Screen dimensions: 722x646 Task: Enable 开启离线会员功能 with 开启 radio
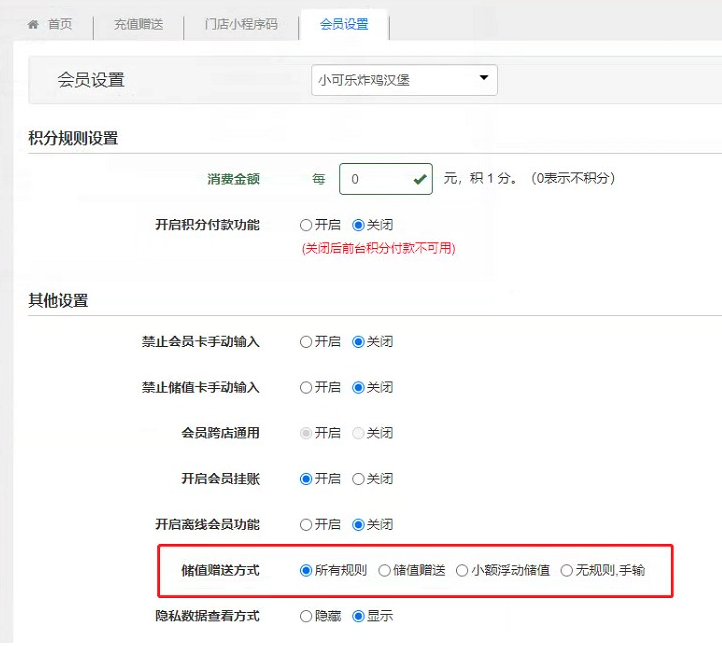pyautogui.click(x=307, y=524)
